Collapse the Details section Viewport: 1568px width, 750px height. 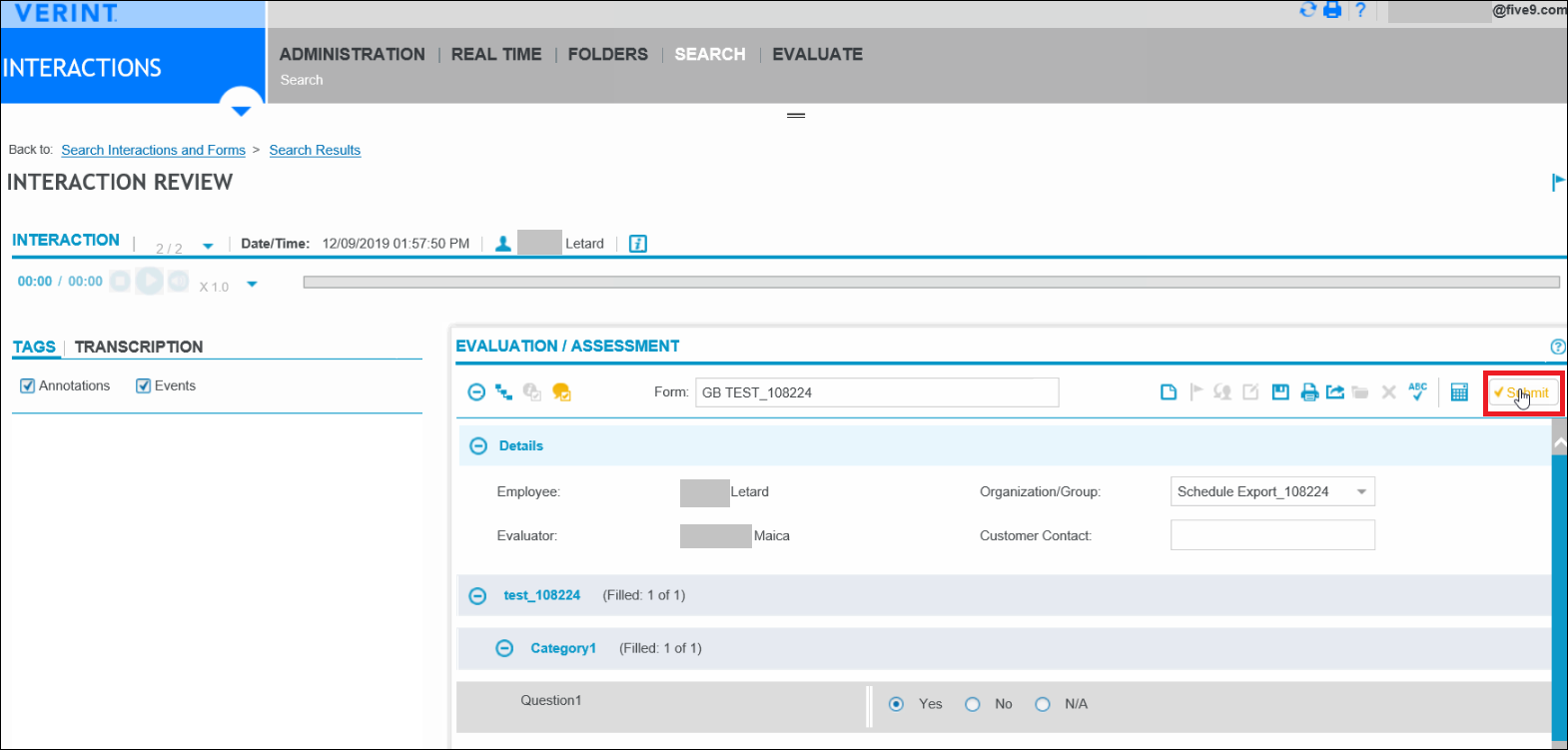(x=478, y=446)
